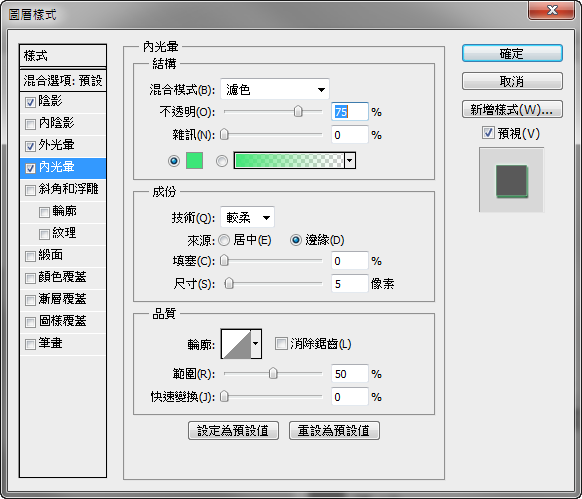Close the 圖層樣式 dialog window
Screen dimensions: 582x499
coord(552,10)
